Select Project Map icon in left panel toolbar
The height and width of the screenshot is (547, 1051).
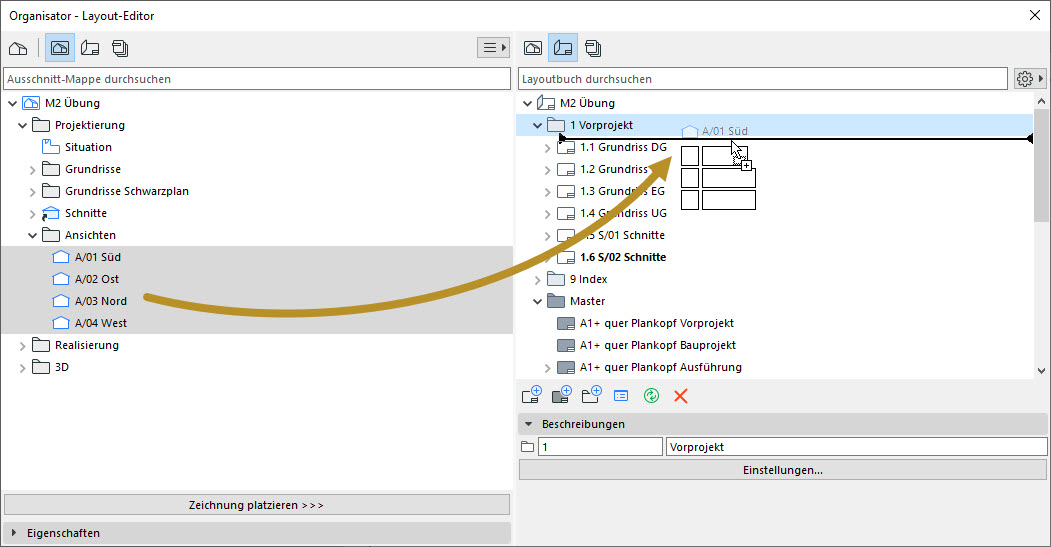click(x=18, y=48)
